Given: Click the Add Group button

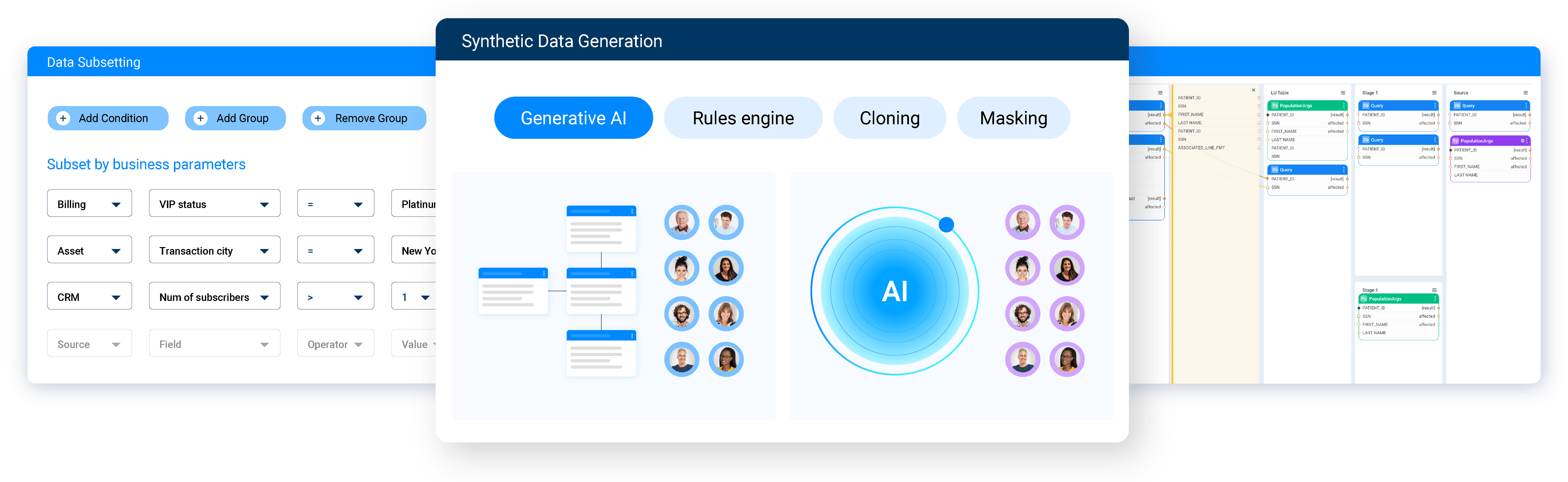Looking at the screenshot, I should pyautogui.click(x=235, y=118).
